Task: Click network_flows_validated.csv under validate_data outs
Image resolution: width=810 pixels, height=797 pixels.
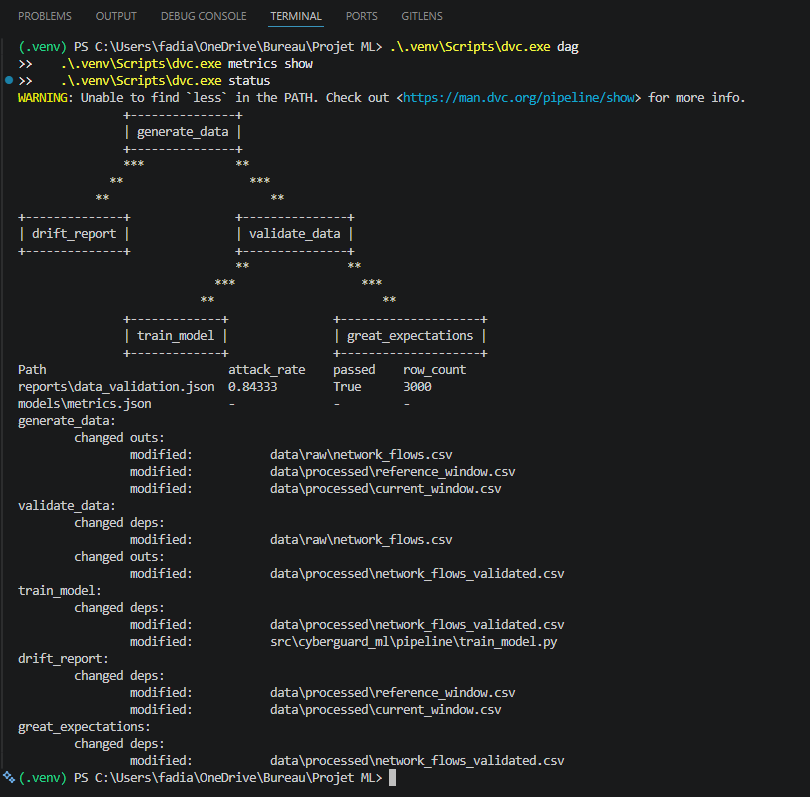Action: [417, 574]
